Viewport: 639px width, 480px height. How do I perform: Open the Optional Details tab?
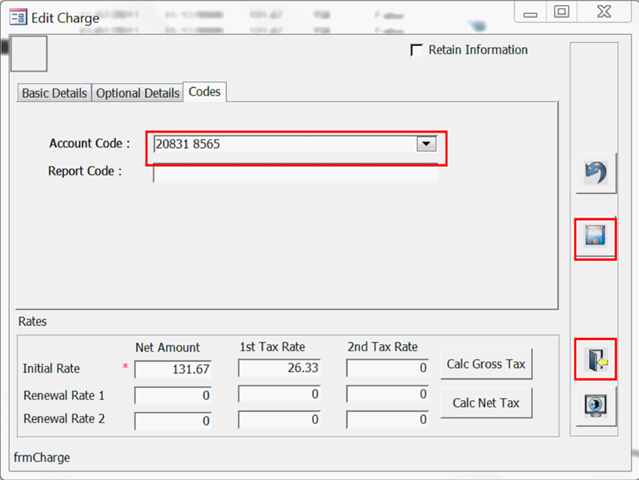point(138,93)
